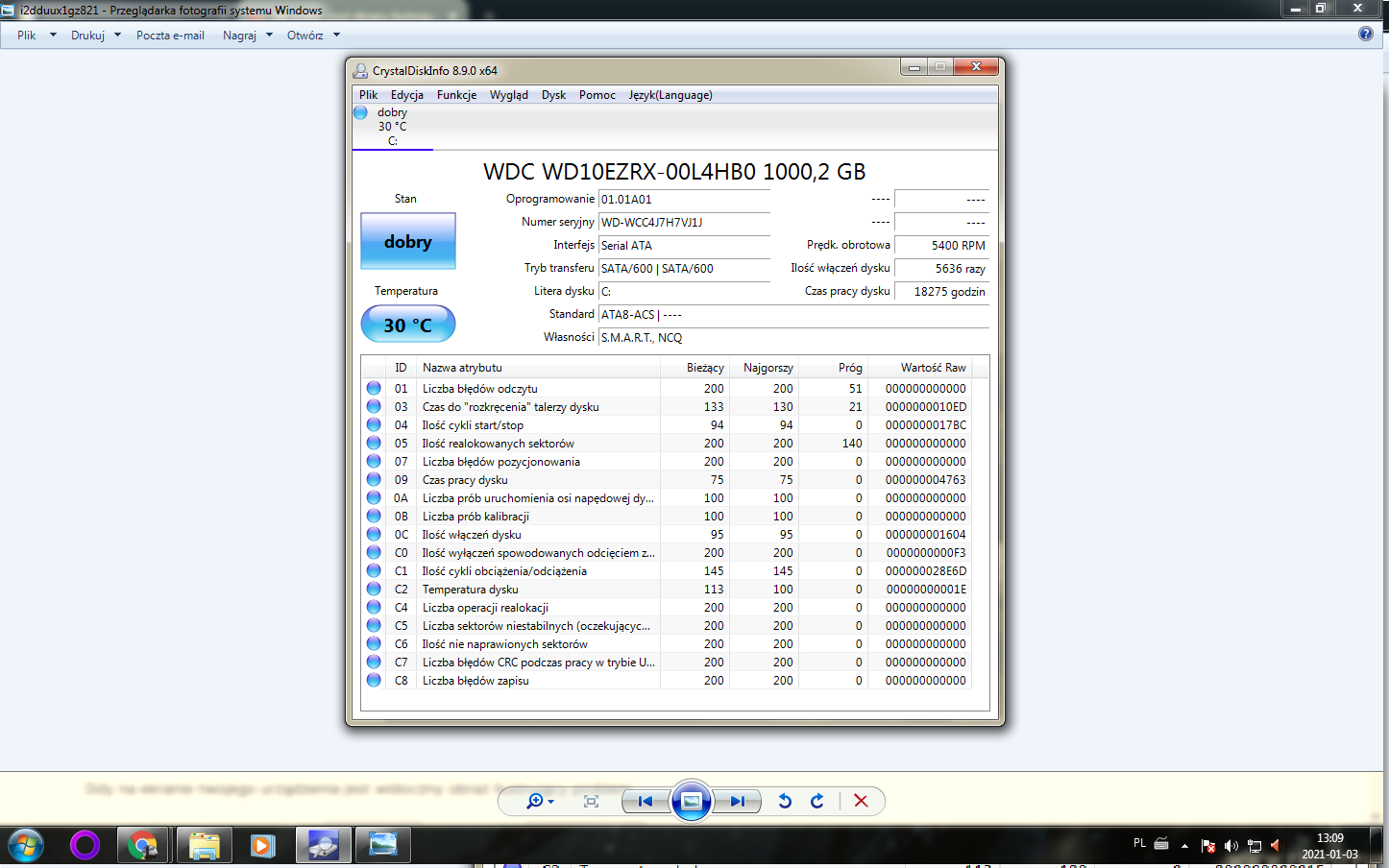Click the speaker volume icon in system tray

[x=1231, y=846]
